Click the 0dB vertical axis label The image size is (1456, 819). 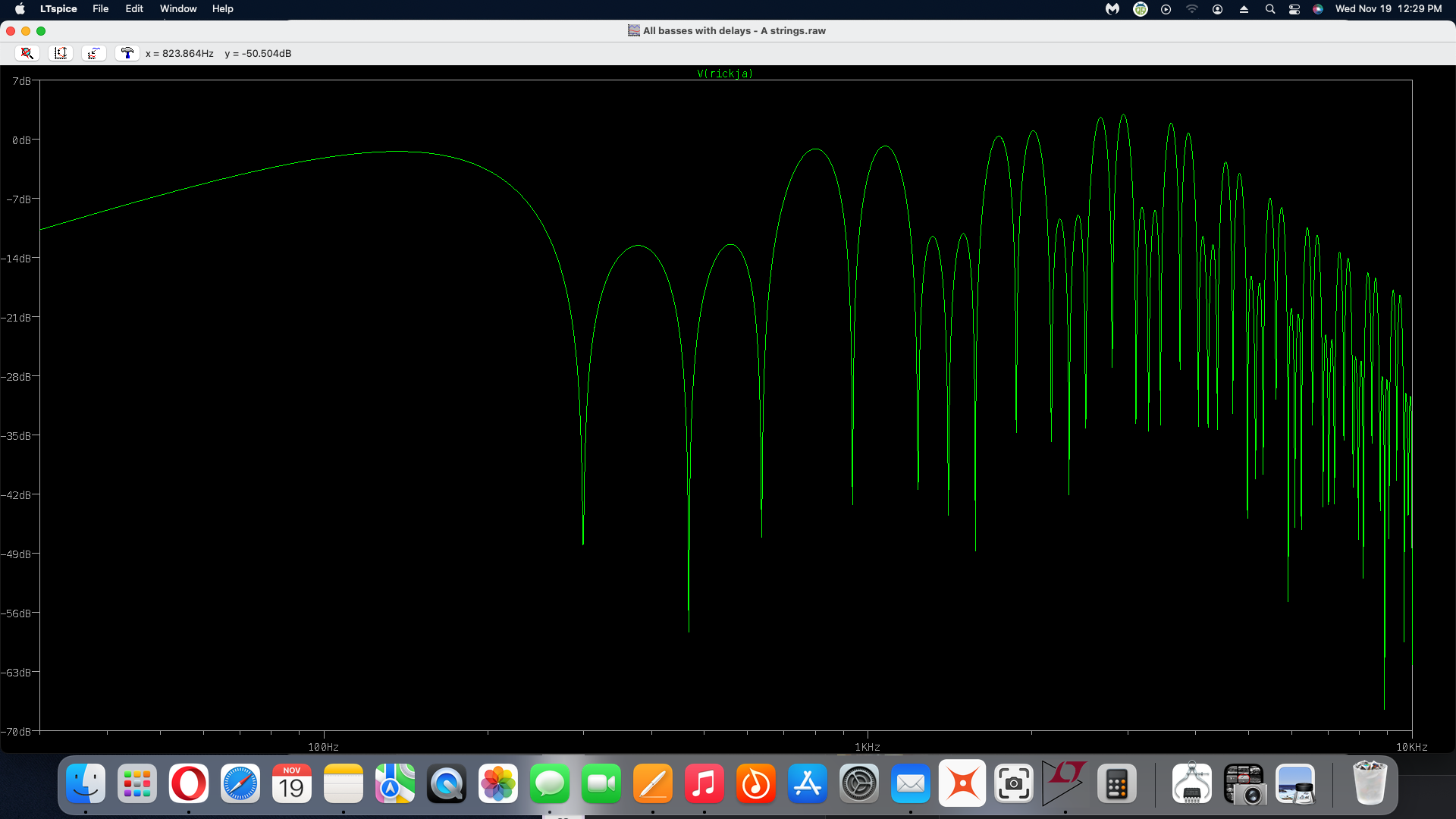21,140
